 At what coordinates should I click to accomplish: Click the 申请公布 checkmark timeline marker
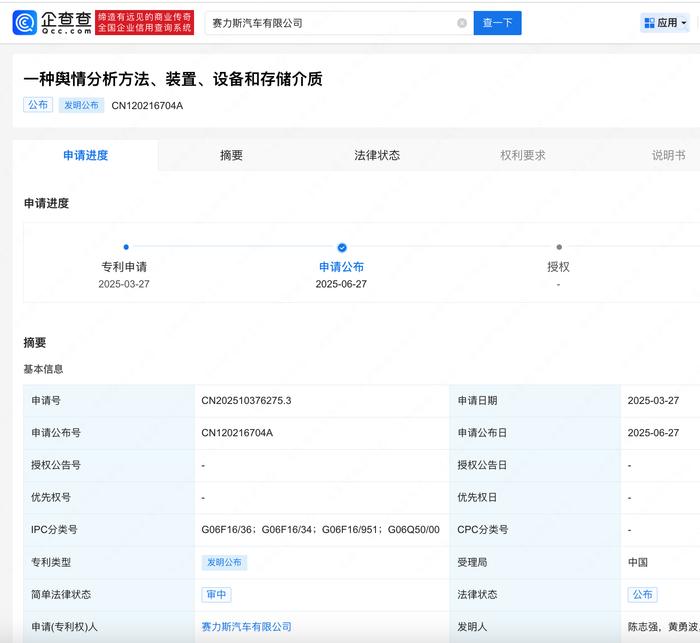point(342,247)
